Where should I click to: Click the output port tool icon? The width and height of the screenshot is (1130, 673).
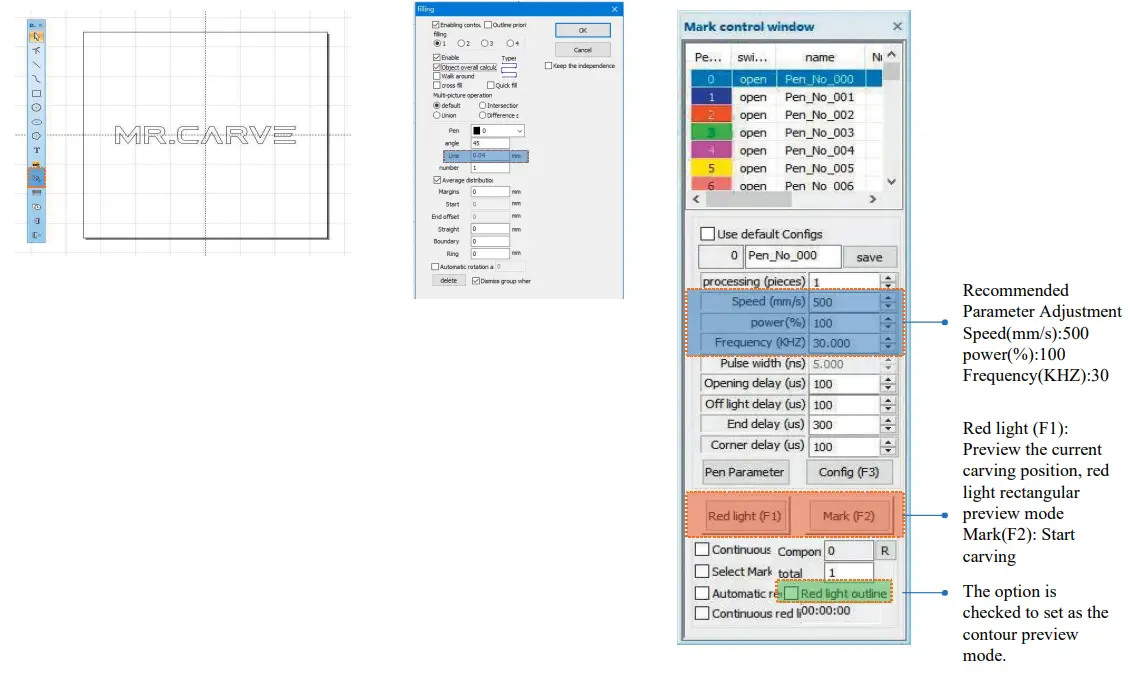(36, 235)
